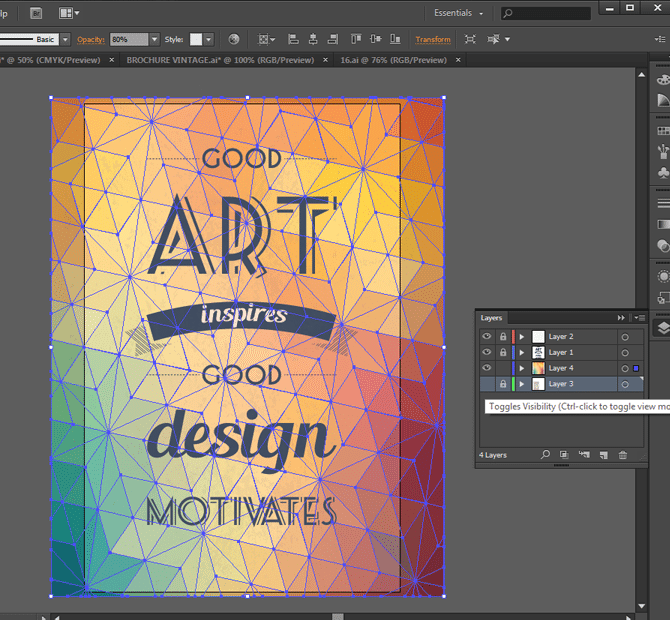Click Make/Release Clipping Mask icon
Viewport: 670px width, 620px height.
(x=564, y=455)
